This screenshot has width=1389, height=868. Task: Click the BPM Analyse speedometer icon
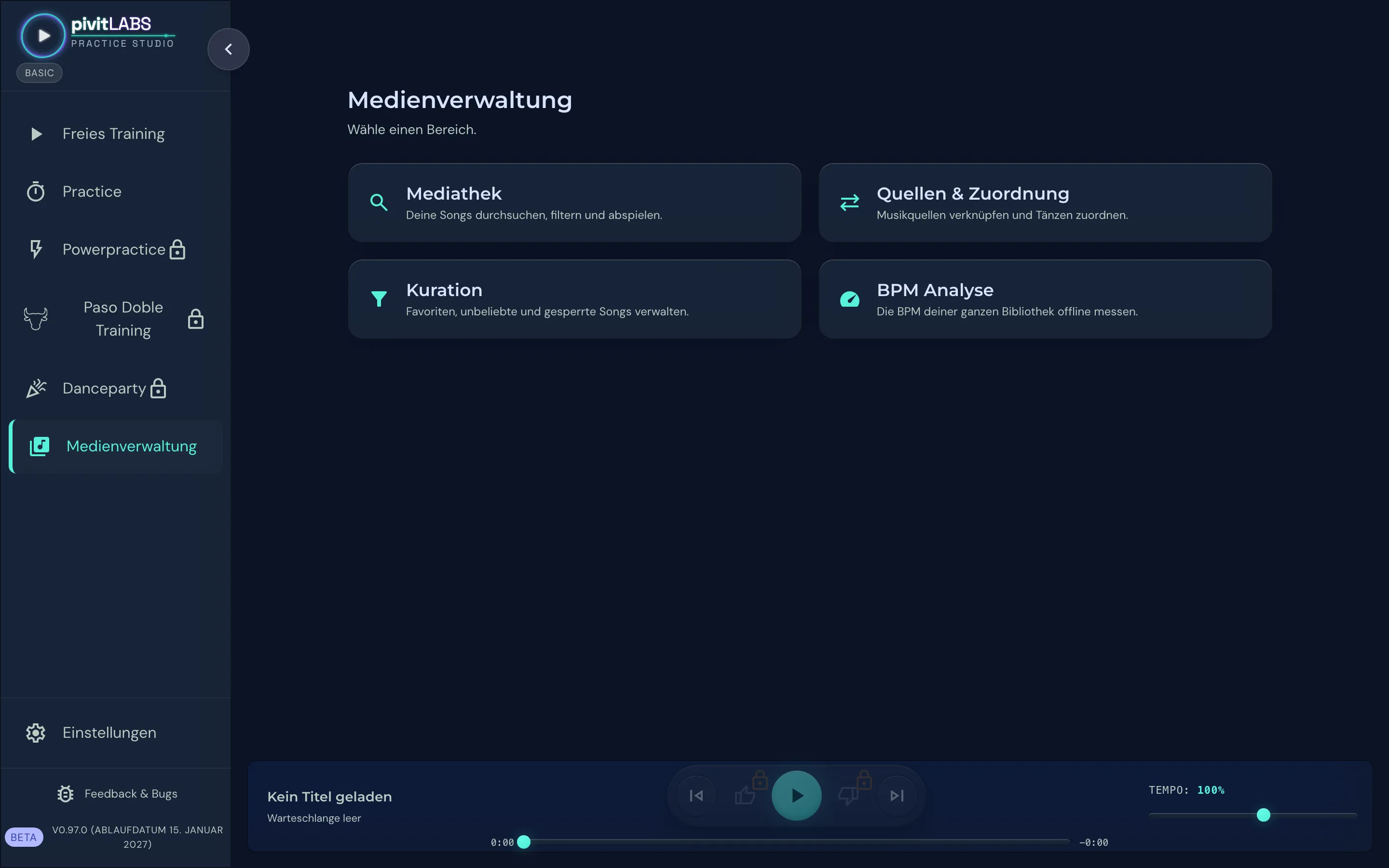tap(849, 299)
